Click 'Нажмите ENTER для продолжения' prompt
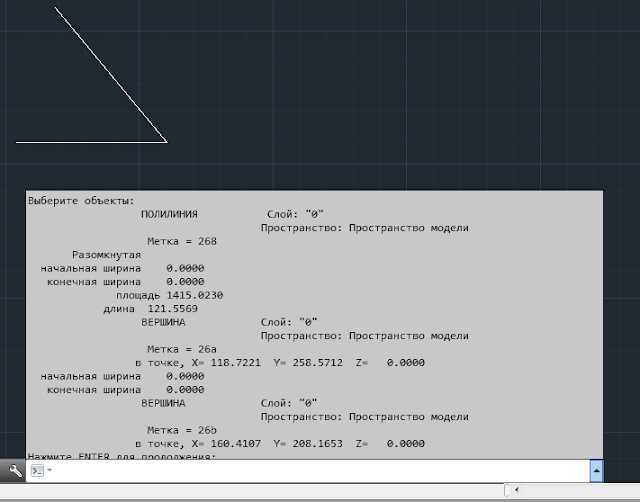This screenshot has width=640, height=502. pos(122,456)
